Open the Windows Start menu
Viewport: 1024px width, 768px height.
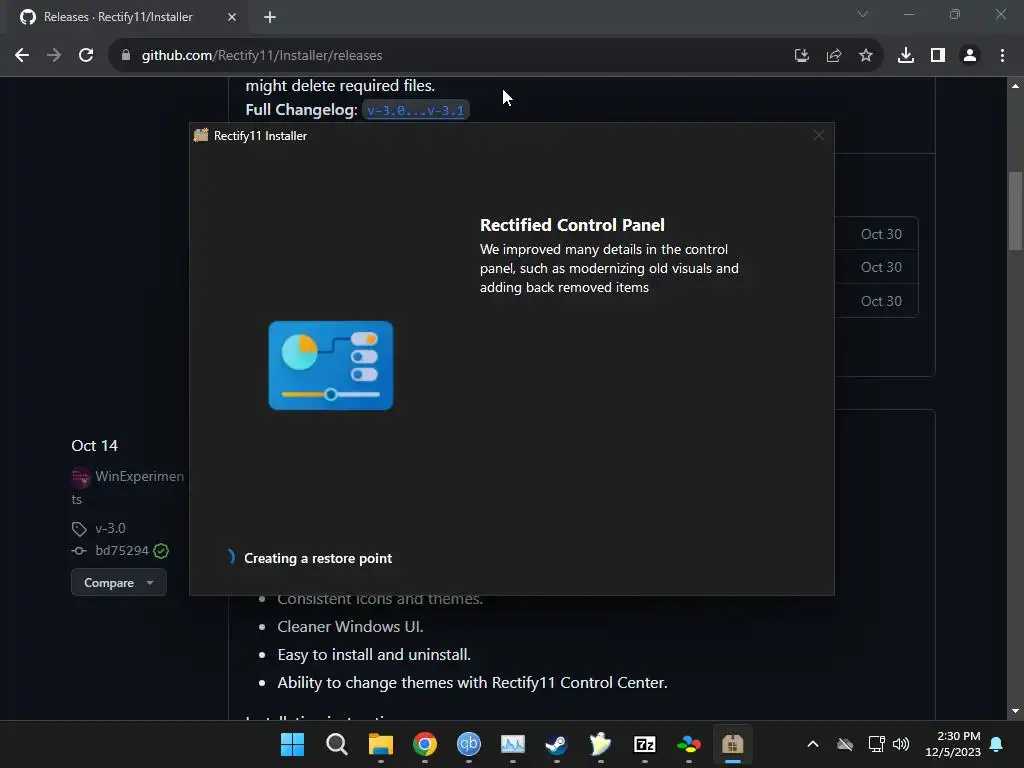coord(293,744)
